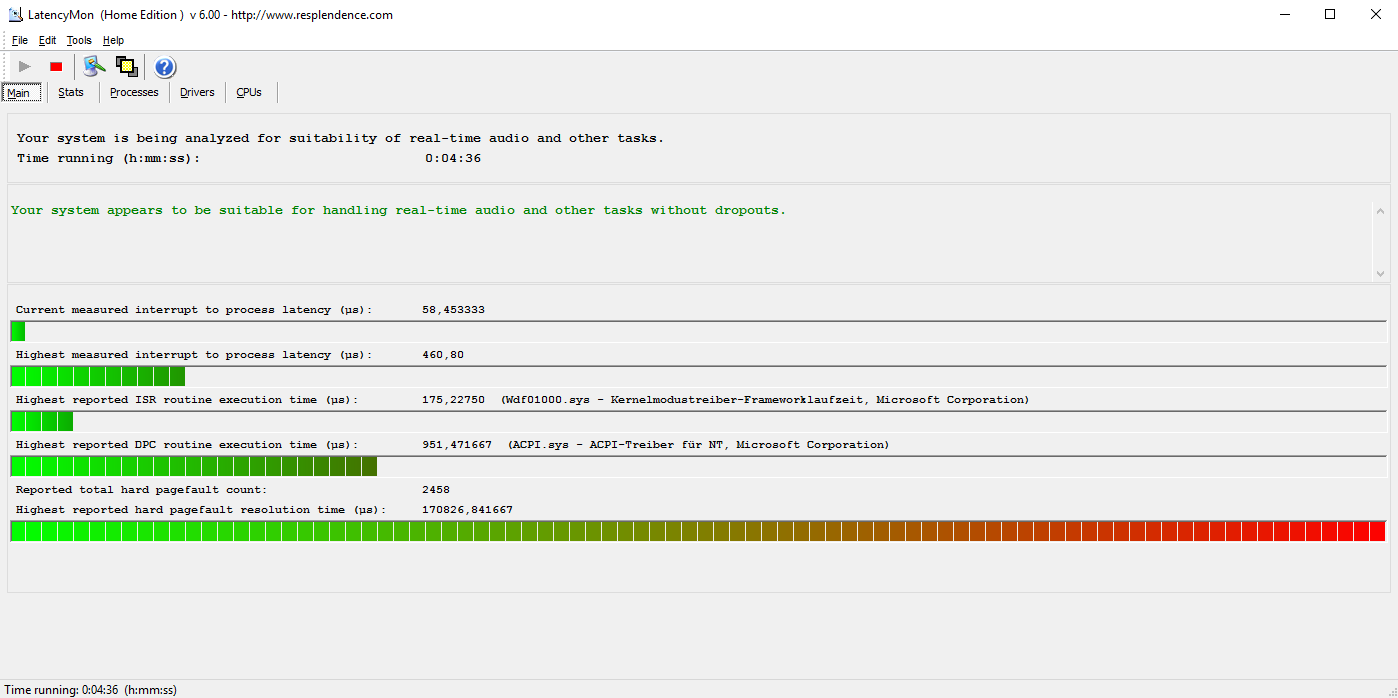Click the green suitability message text
The image size is (1398, 698).
click(x=398, y=211)
